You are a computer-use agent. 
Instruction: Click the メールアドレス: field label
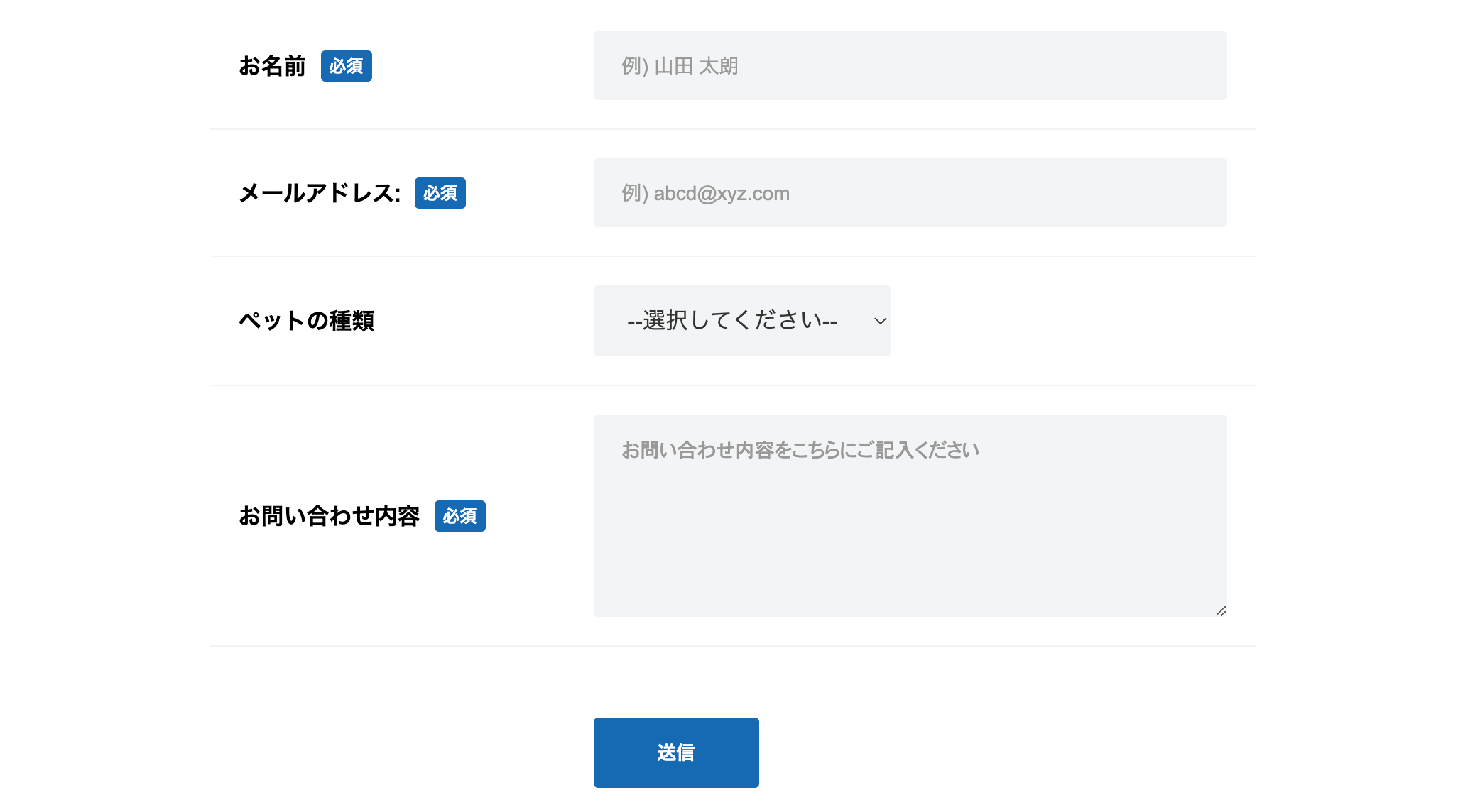pos(320,193)
